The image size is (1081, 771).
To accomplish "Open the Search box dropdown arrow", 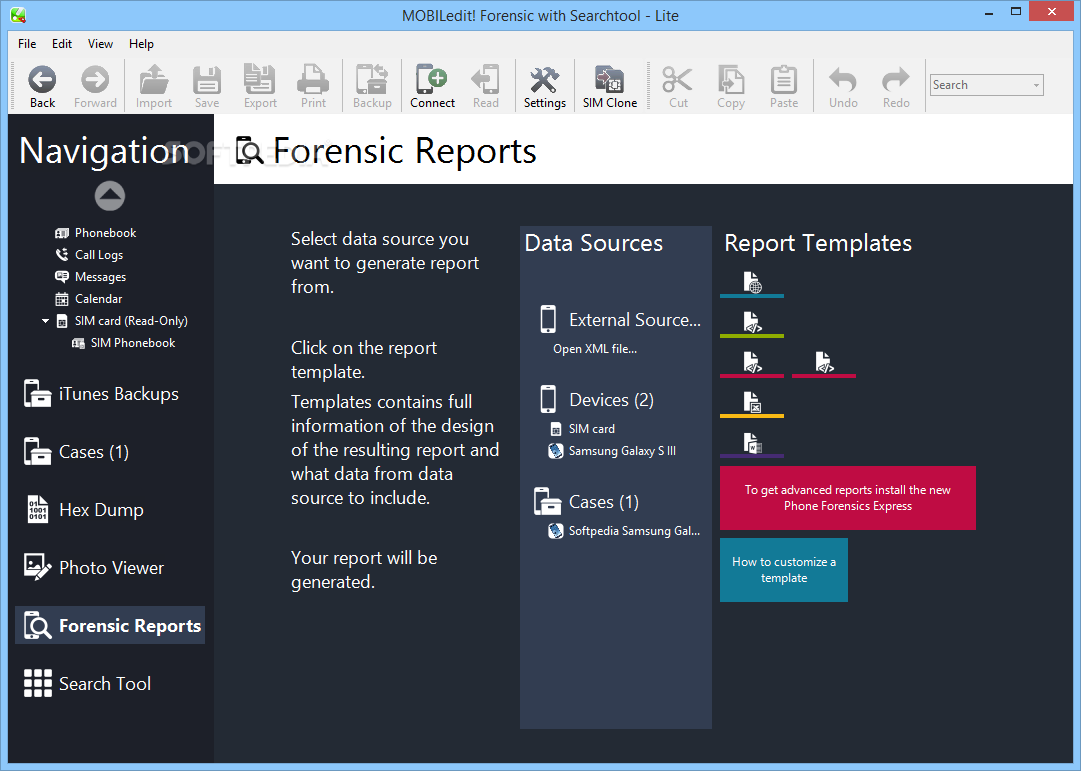I will click(x=1036, y=86).
